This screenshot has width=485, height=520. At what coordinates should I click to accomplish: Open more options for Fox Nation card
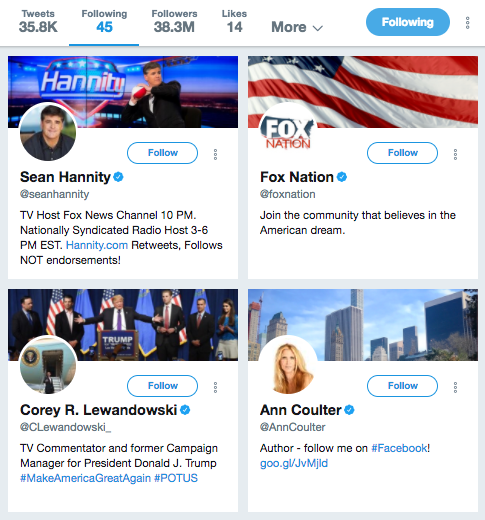coord(455,154)
